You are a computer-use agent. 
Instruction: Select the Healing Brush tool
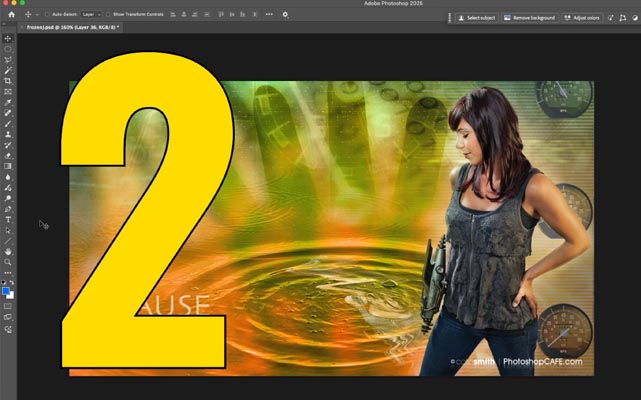(x=8, y=113)
